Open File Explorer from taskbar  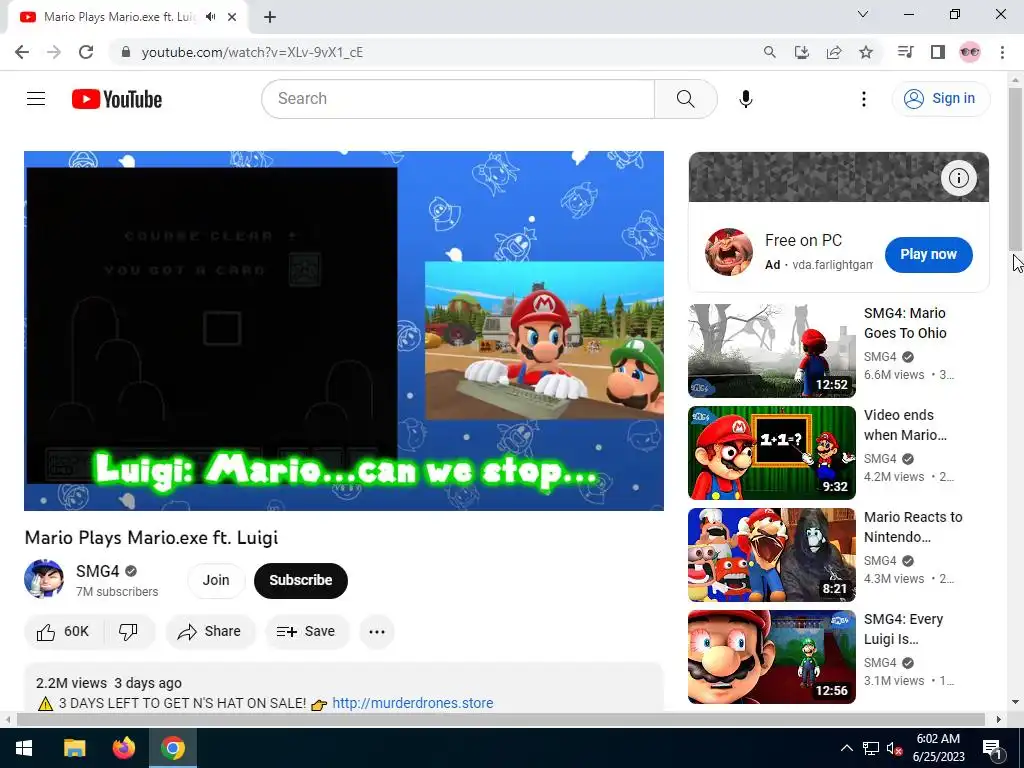pyautogui.click(x=74, y=748)
